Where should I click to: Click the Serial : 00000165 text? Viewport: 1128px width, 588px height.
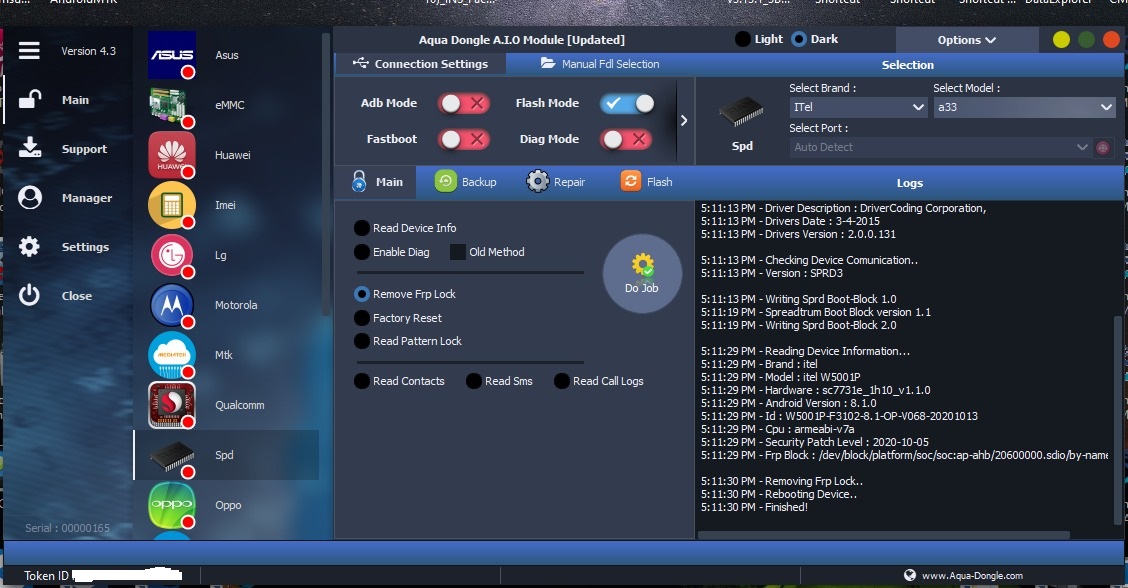coord(68,528)
